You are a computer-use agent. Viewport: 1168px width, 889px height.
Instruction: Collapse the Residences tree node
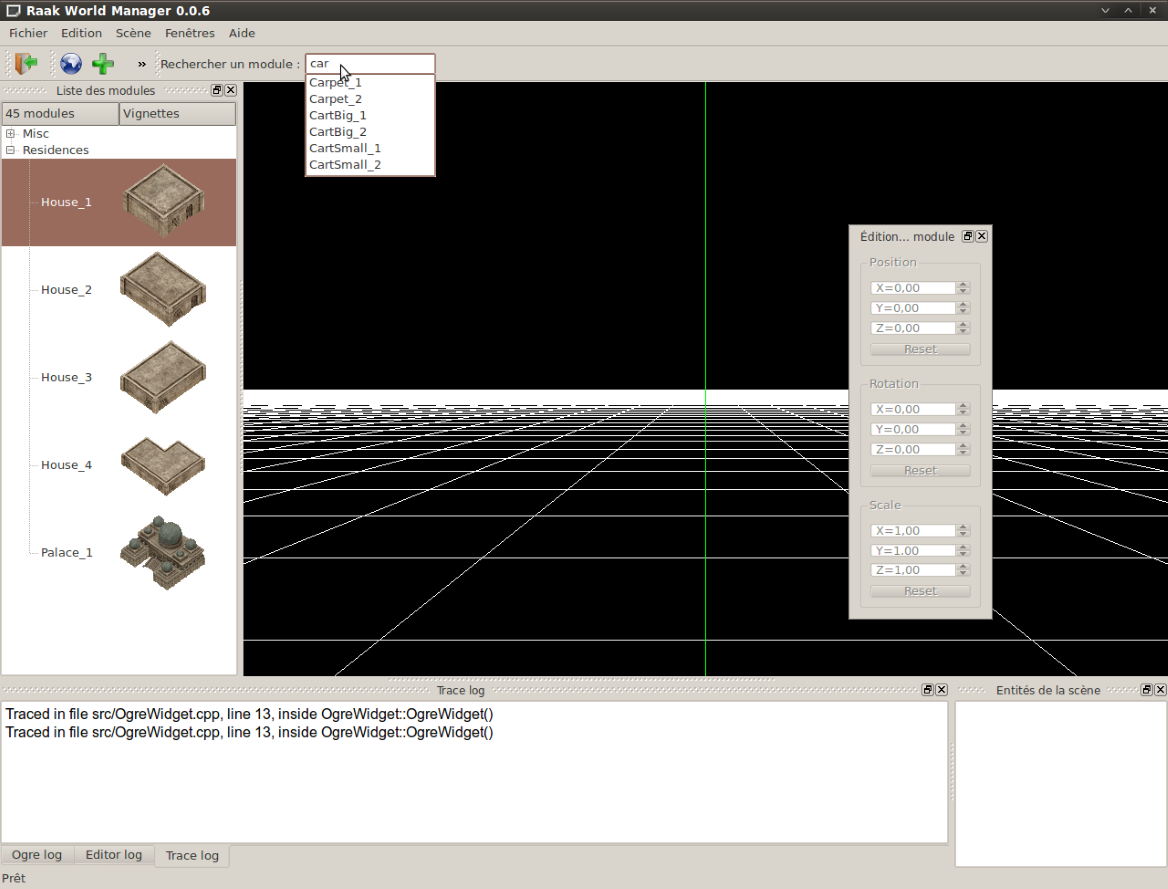[x=10, y=150]
